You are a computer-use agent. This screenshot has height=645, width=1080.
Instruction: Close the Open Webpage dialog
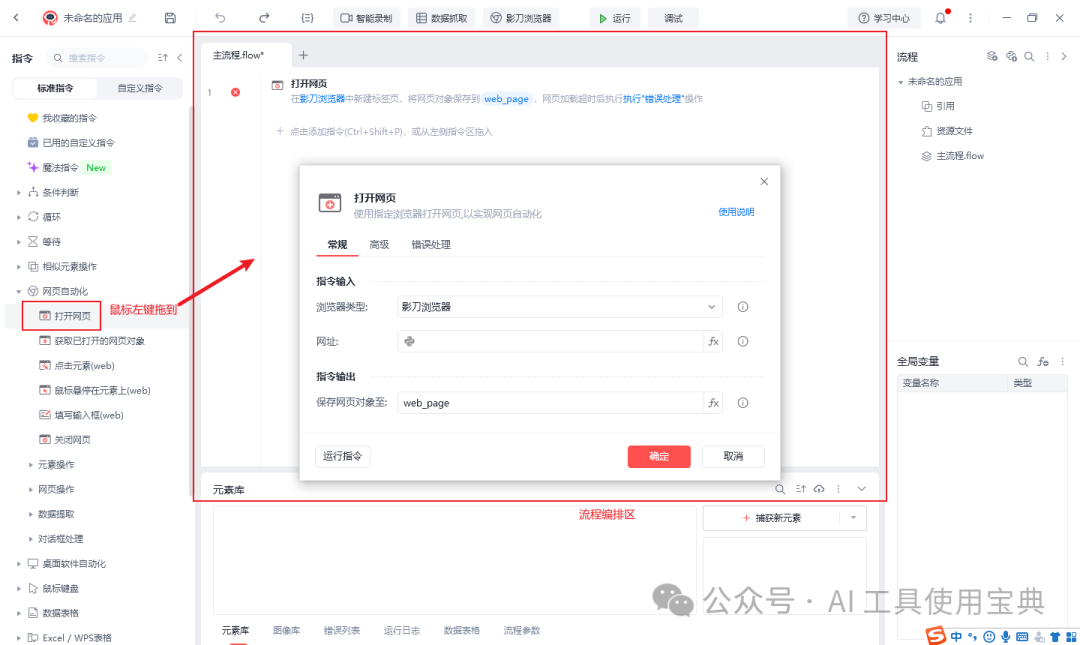764,181
